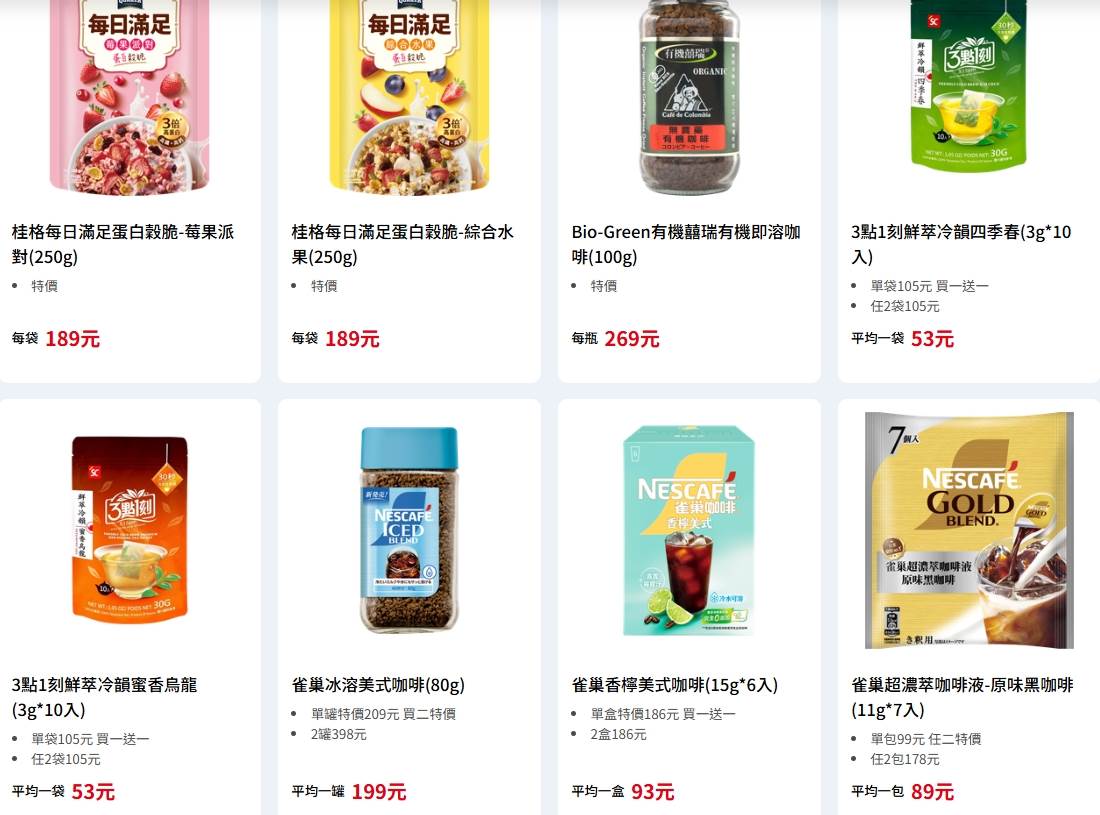This screenshot has width=1100, height=815.
Task: Open the Nescafe 香檸美式 box image
Action: pos(689,530)
